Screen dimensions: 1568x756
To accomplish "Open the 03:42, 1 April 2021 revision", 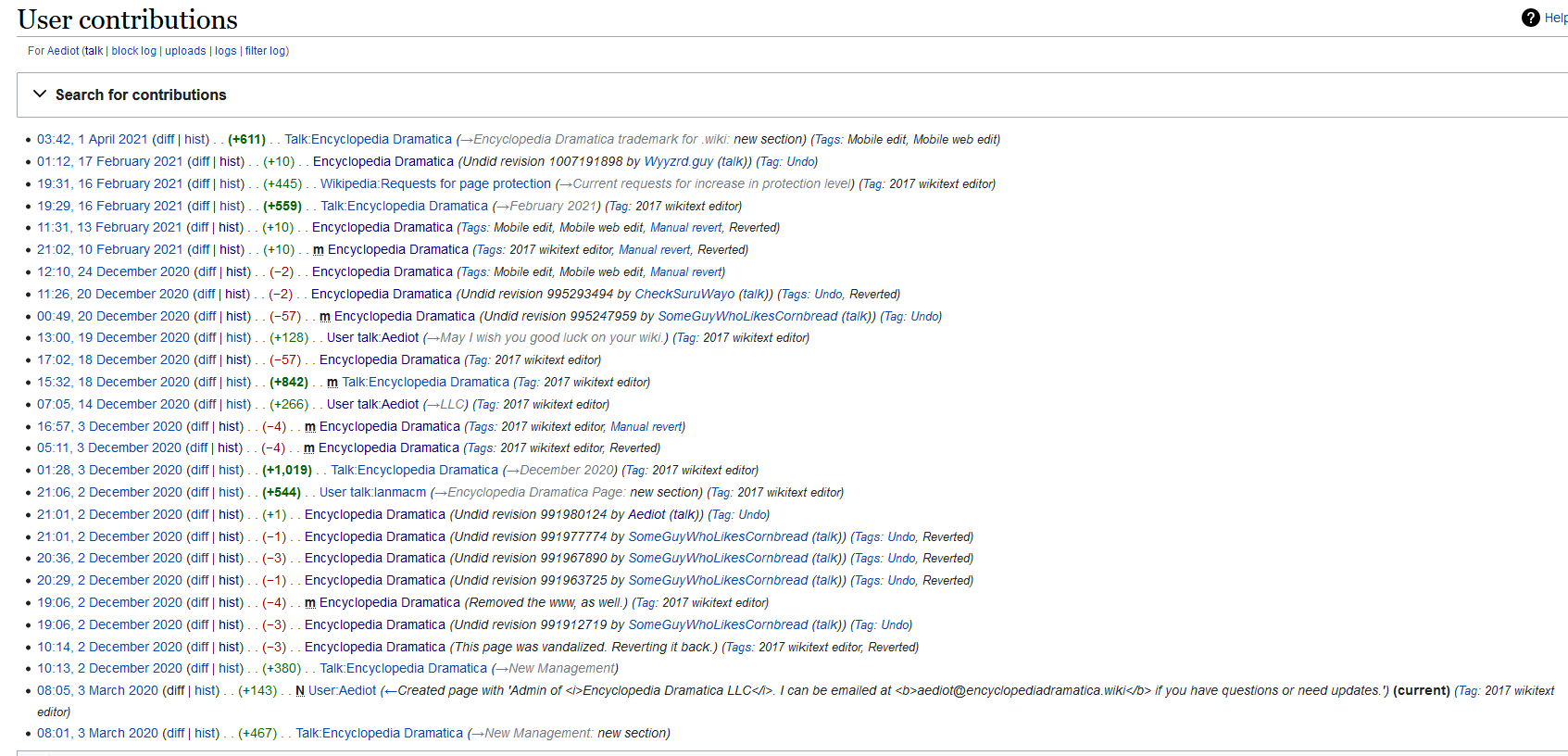I will click(93, 139).
